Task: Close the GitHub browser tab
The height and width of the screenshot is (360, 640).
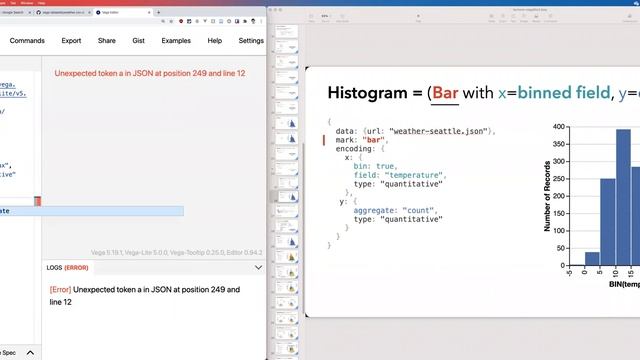Action: pos(89,13)
